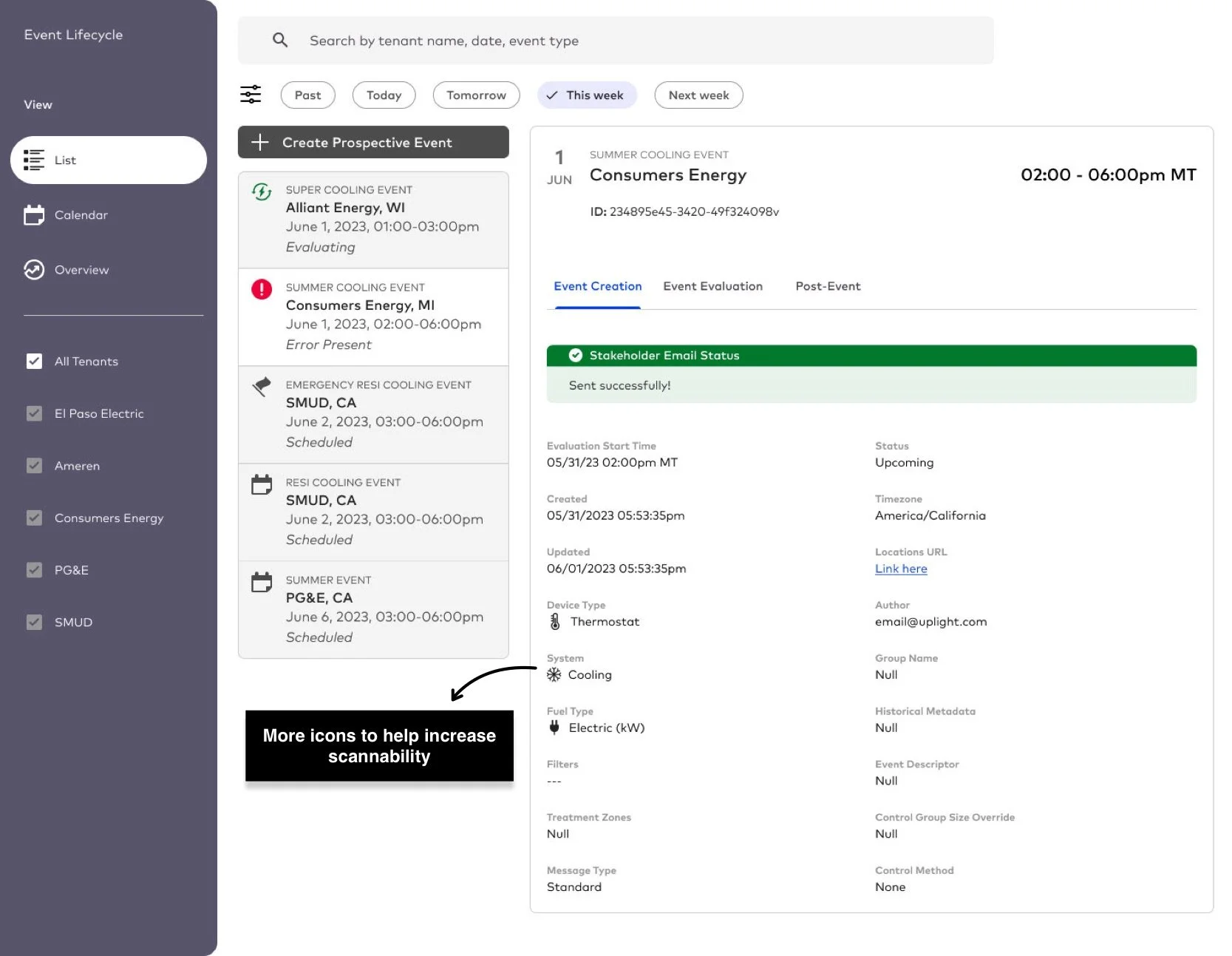Click the Overview chart icon
The image size is (1232, 956).
[x=34, y=270]
